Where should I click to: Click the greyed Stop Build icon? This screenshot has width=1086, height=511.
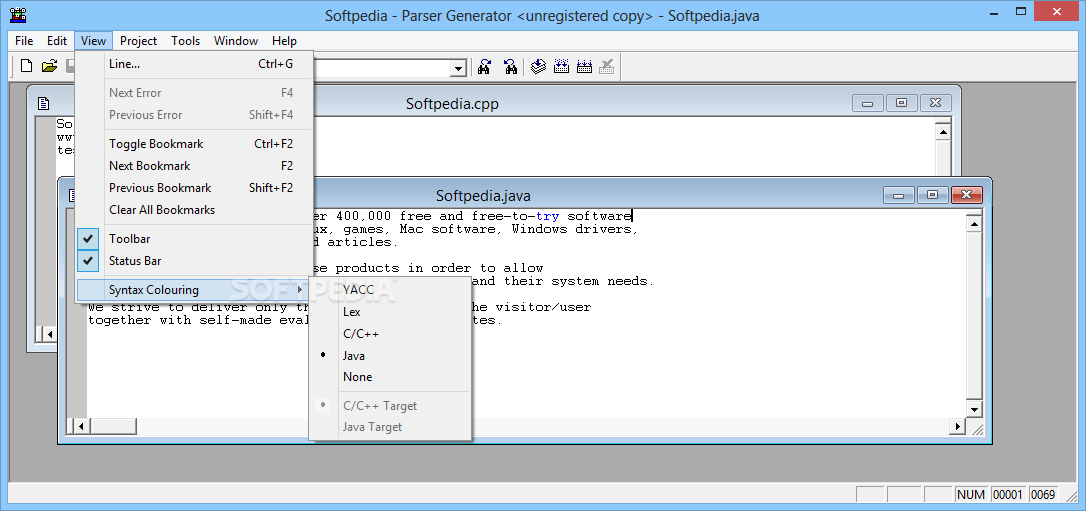(607, 66)
